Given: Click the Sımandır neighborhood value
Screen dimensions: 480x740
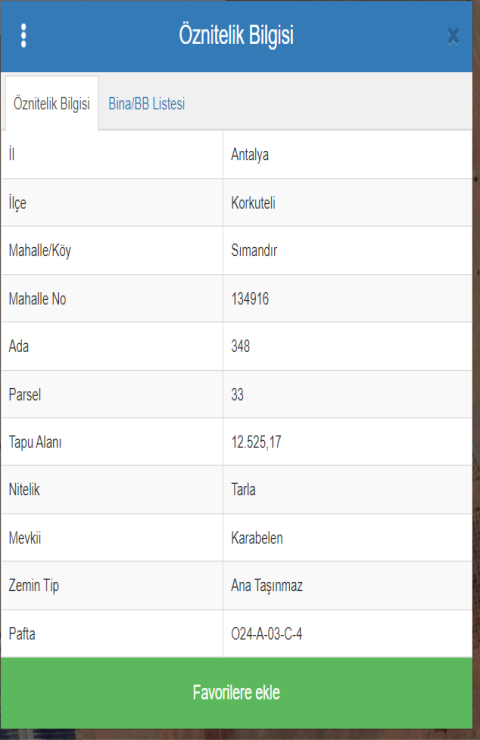Looking at the screenshot, I should tap(254, 251).
